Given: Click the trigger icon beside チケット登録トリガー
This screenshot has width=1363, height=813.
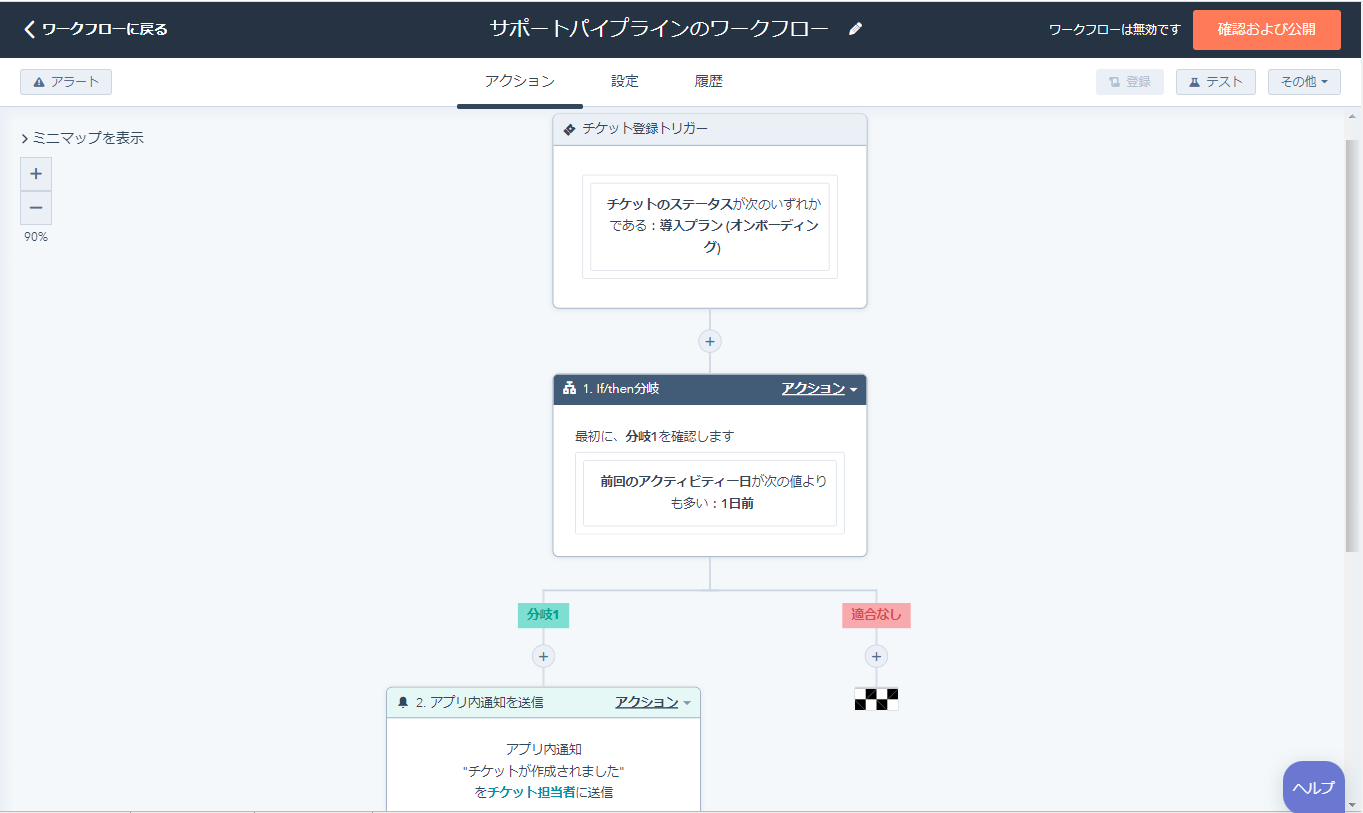Looking at the screenshot, I should click(570, 129).
